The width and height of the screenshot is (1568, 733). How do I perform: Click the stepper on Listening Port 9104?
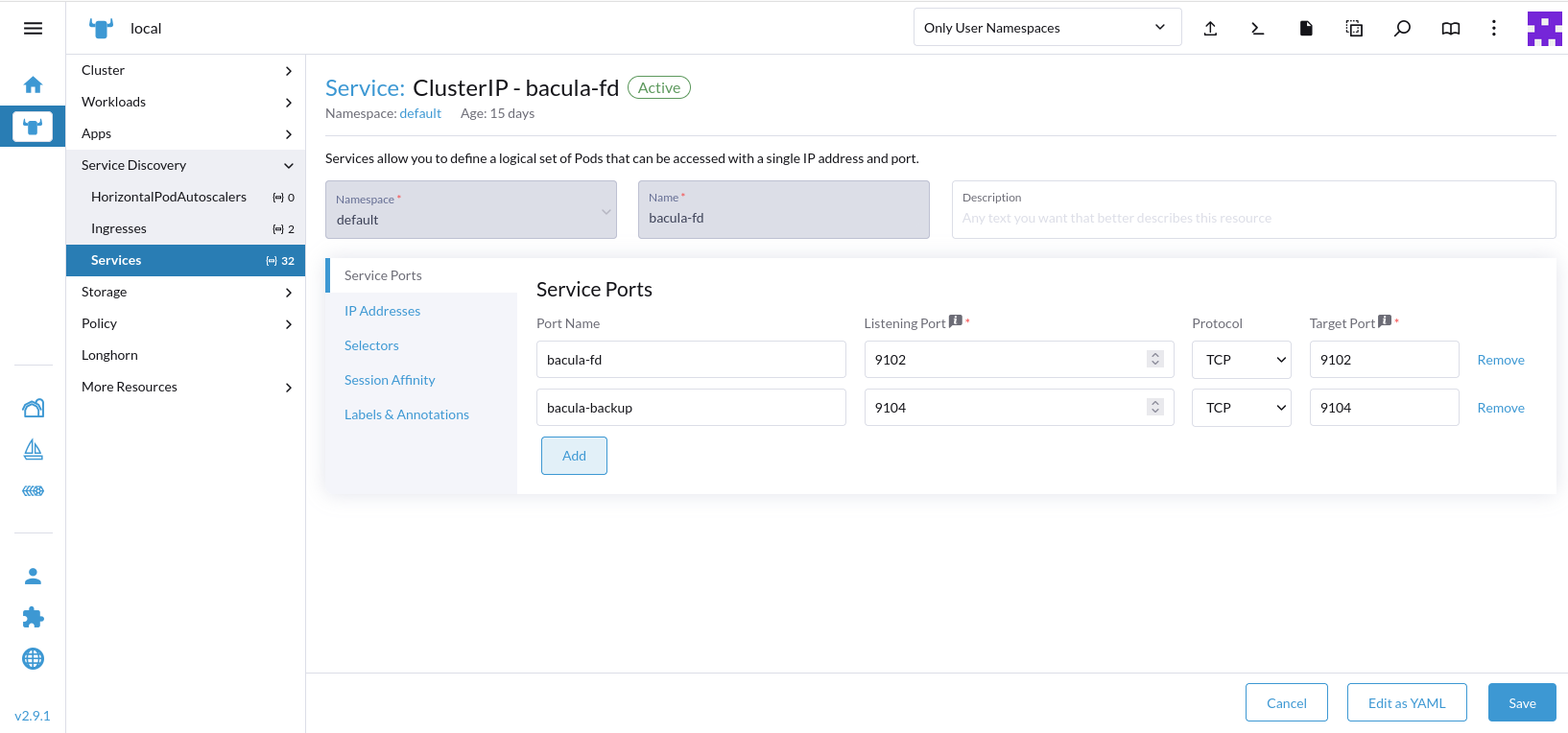[x=1155, y=407]
